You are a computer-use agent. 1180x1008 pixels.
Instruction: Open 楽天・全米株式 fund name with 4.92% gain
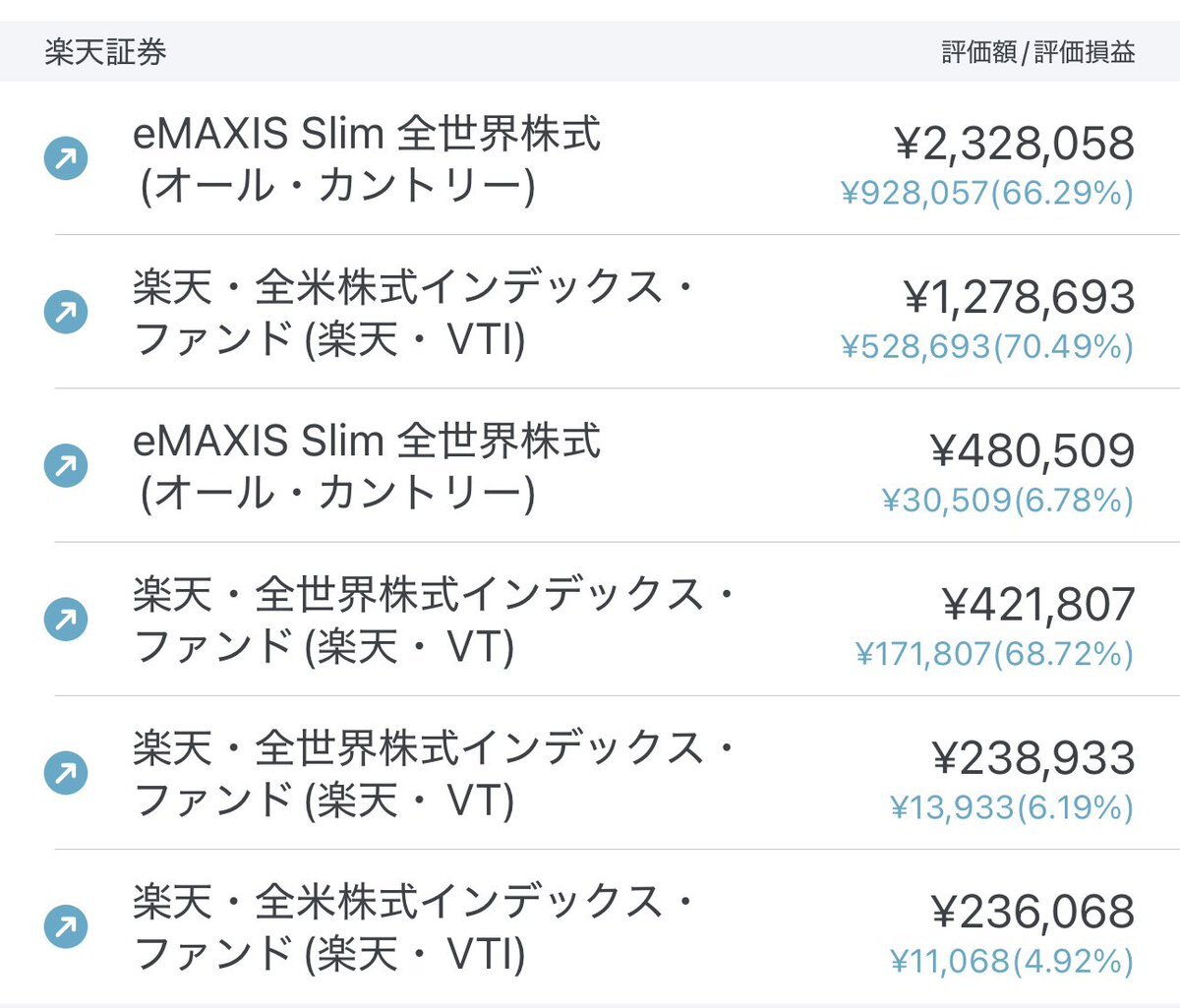[413, 927]
